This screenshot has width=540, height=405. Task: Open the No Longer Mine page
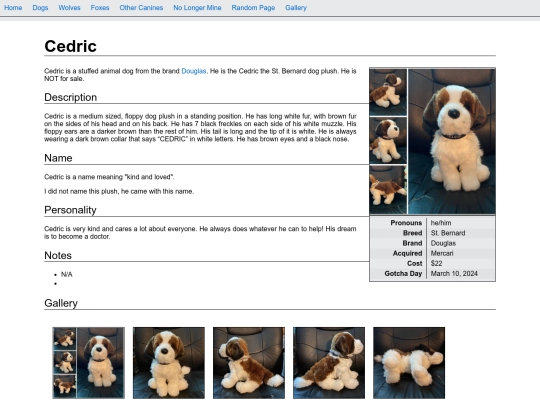tap(197, 8)
